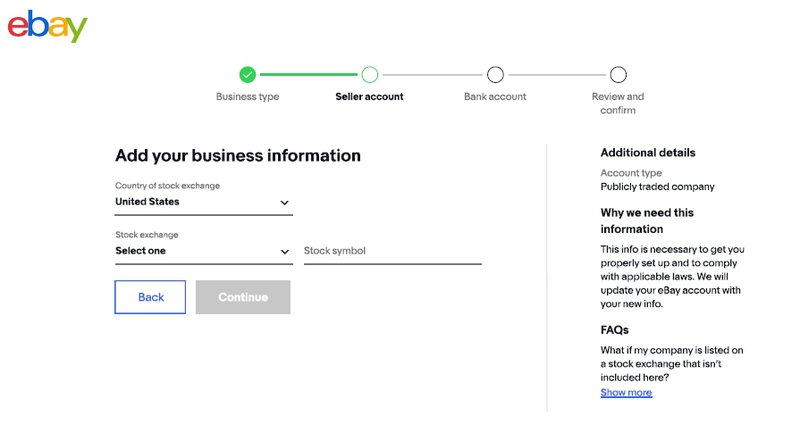
Task: Click the Bank account step label
Action: tap(495, 96)
